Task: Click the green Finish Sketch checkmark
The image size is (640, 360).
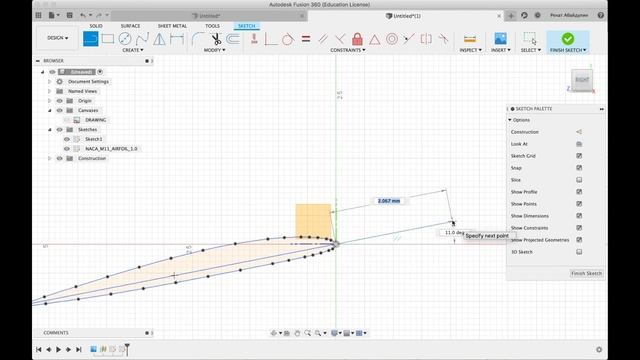Action: 568,39
